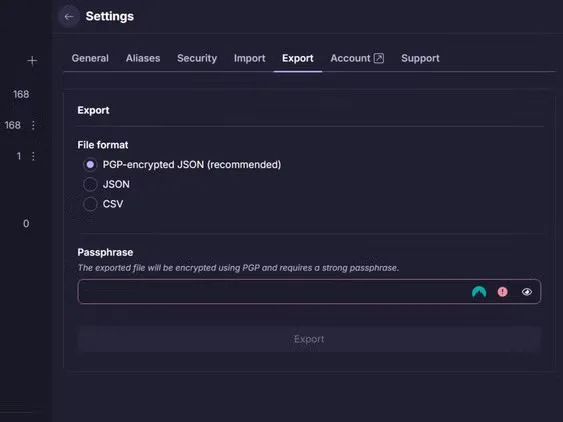Open the three-dot menu beside 168
563x422 pixels.
click(33, 125)
